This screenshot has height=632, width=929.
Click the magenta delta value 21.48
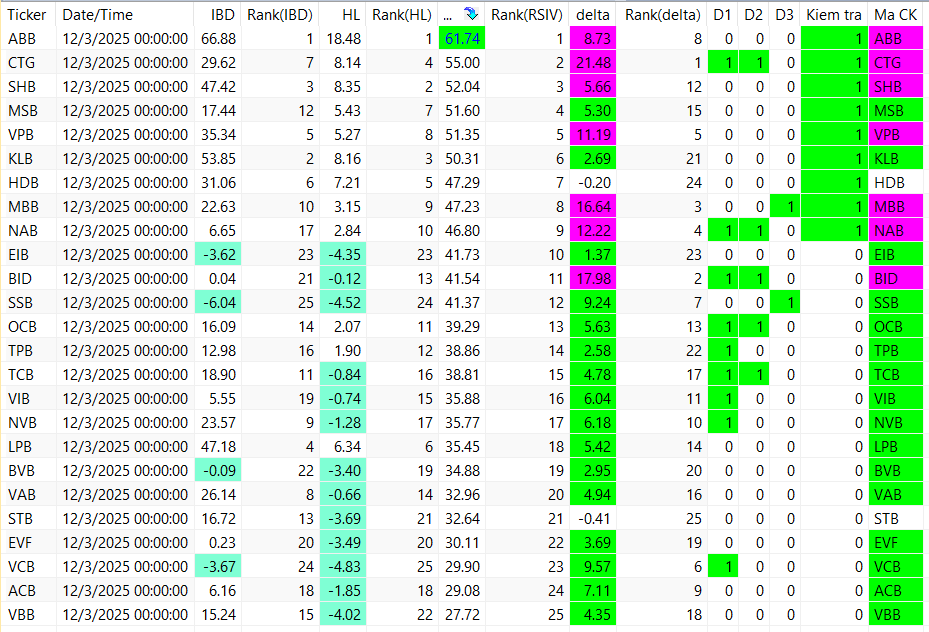[x=593, y=63]
